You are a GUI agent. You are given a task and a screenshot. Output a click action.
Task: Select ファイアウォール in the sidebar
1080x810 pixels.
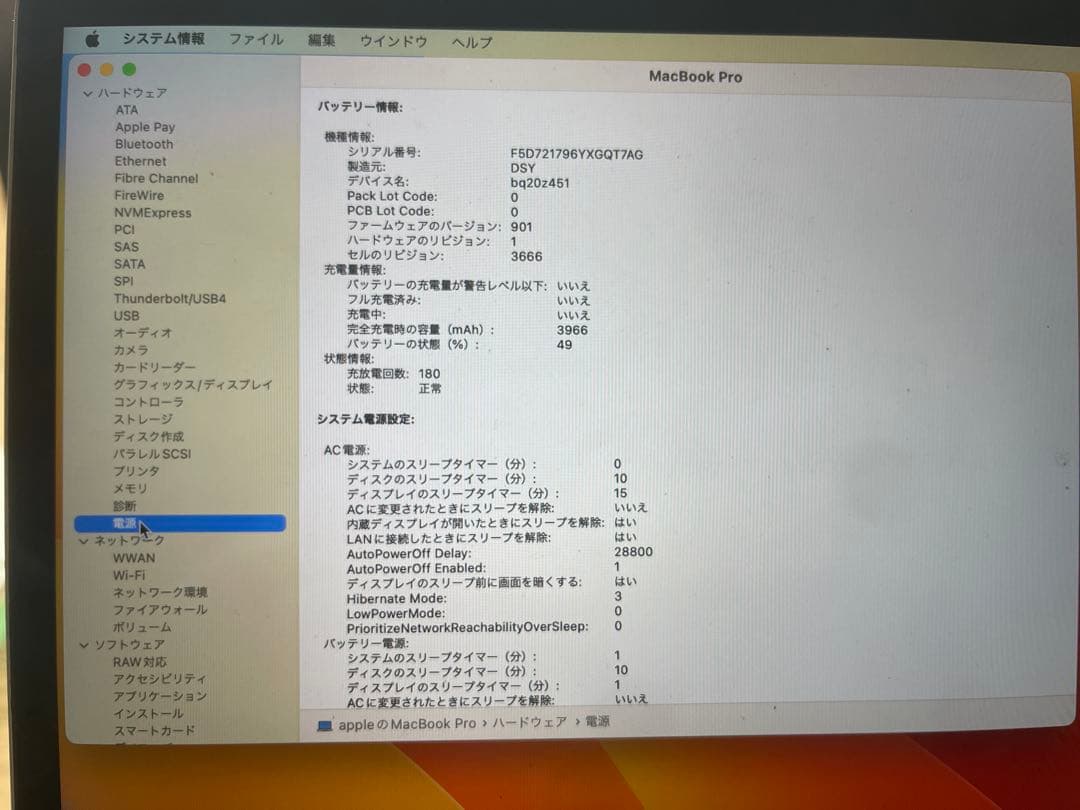point(160,610)
